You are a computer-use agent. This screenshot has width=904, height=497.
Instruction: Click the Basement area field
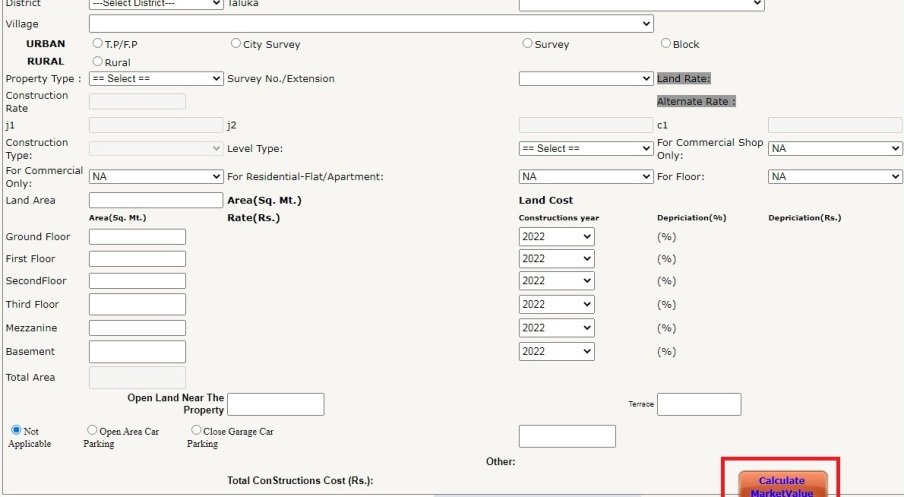click(x=137, y=352)
